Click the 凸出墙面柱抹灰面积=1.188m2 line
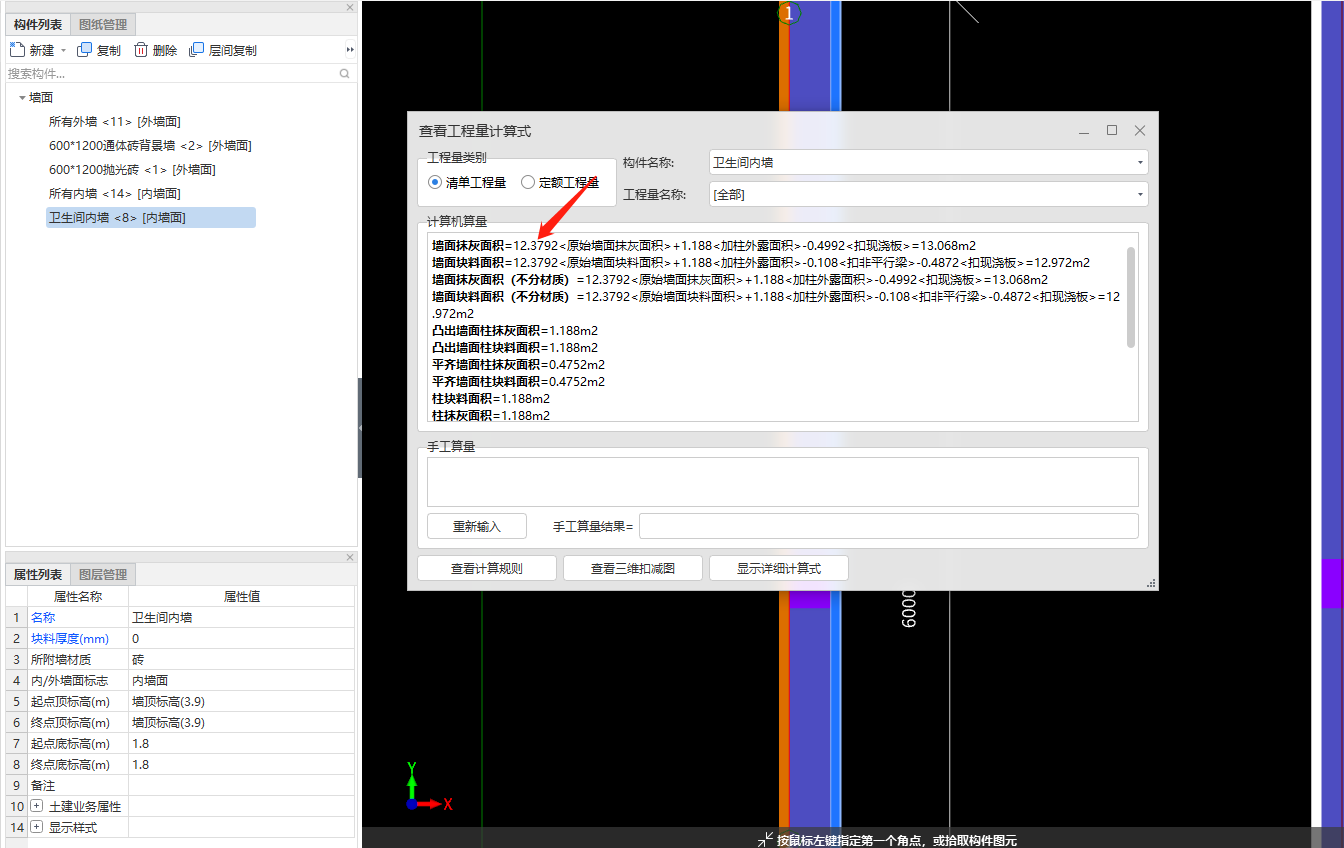The width and height of the screenshot is (1344, 848). [515, 330]
